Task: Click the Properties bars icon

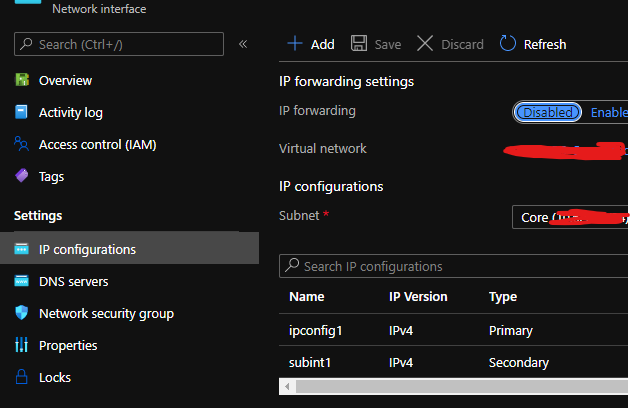Action: [21, 345]
